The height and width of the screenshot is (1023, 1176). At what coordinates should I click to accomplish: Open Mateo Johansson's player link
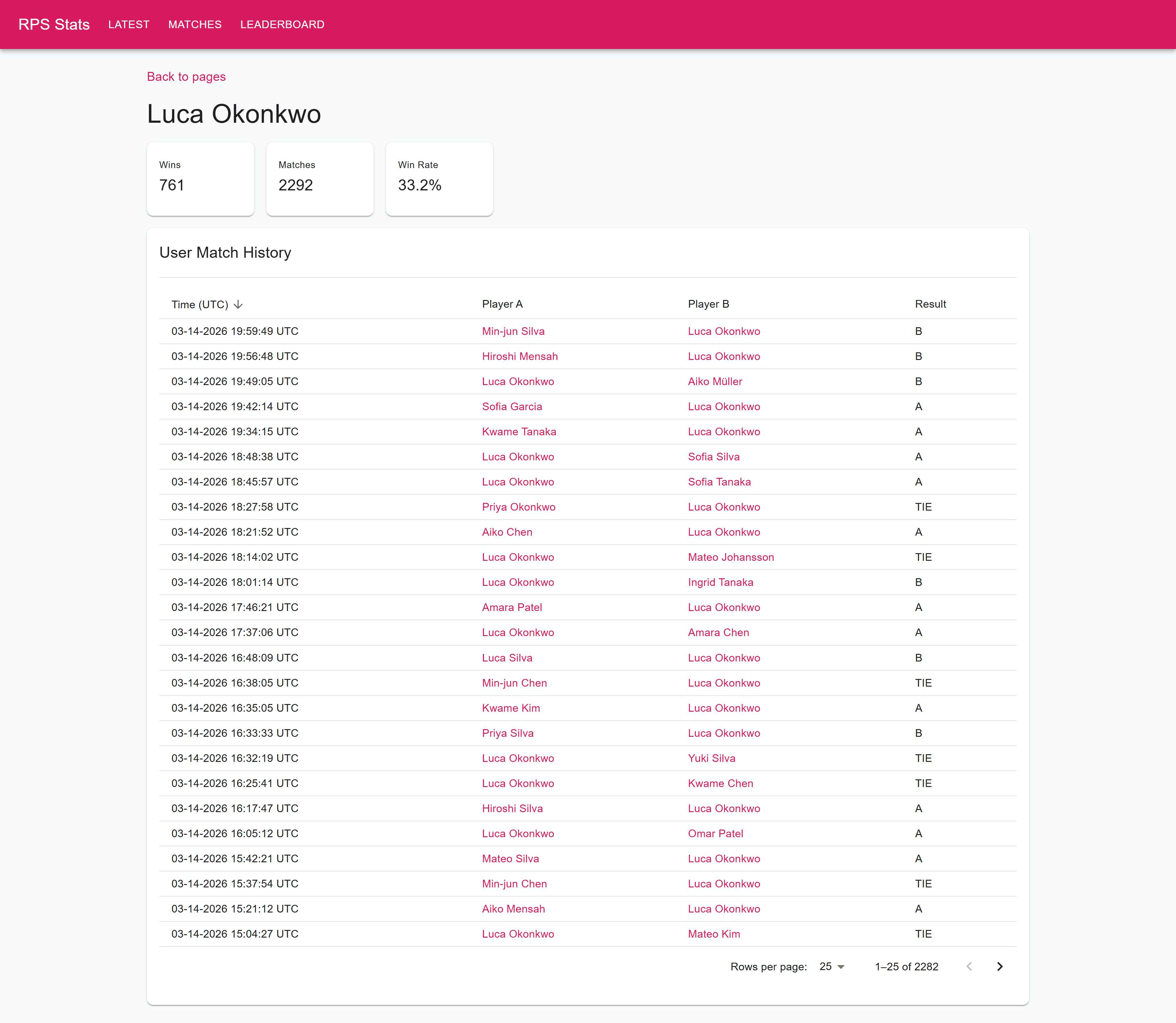[730, 557]
